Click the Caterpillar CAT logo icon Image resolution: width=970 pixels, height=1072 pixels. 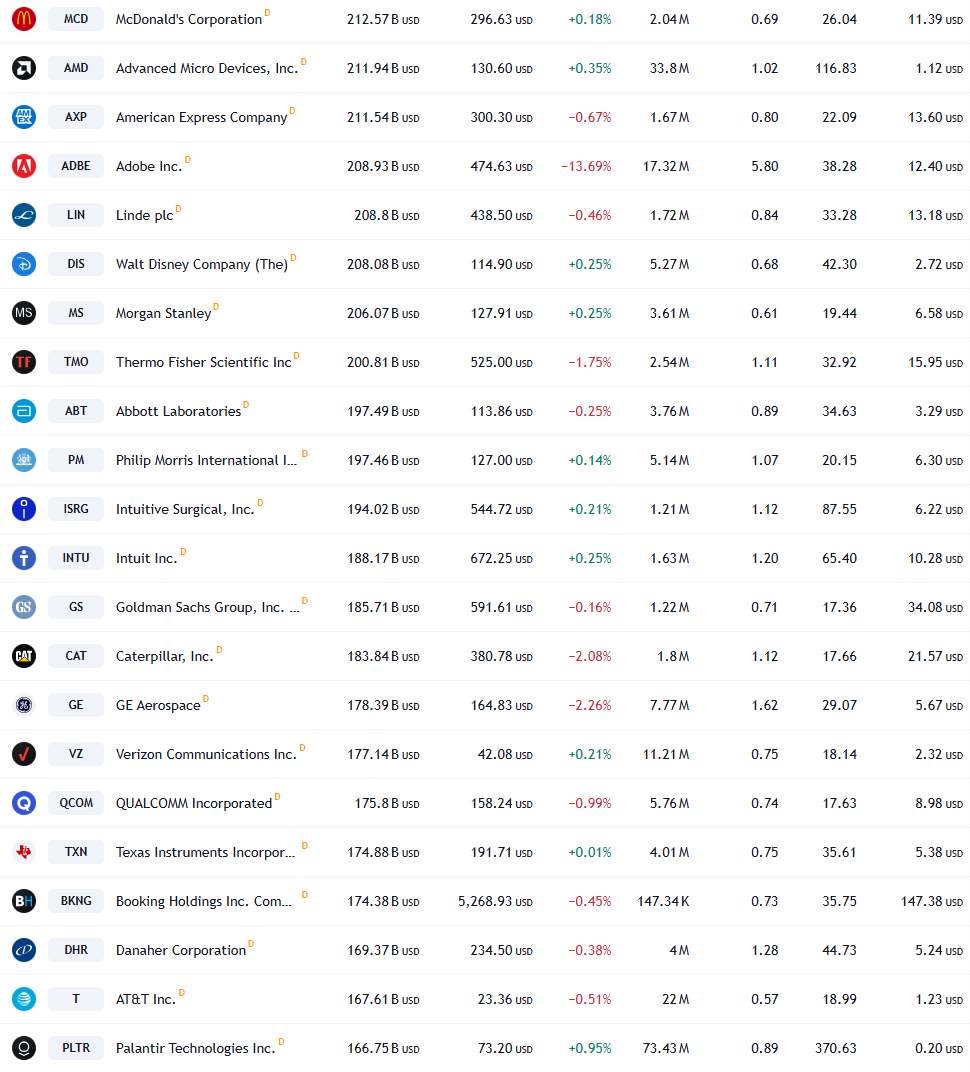tap(24, 656)
